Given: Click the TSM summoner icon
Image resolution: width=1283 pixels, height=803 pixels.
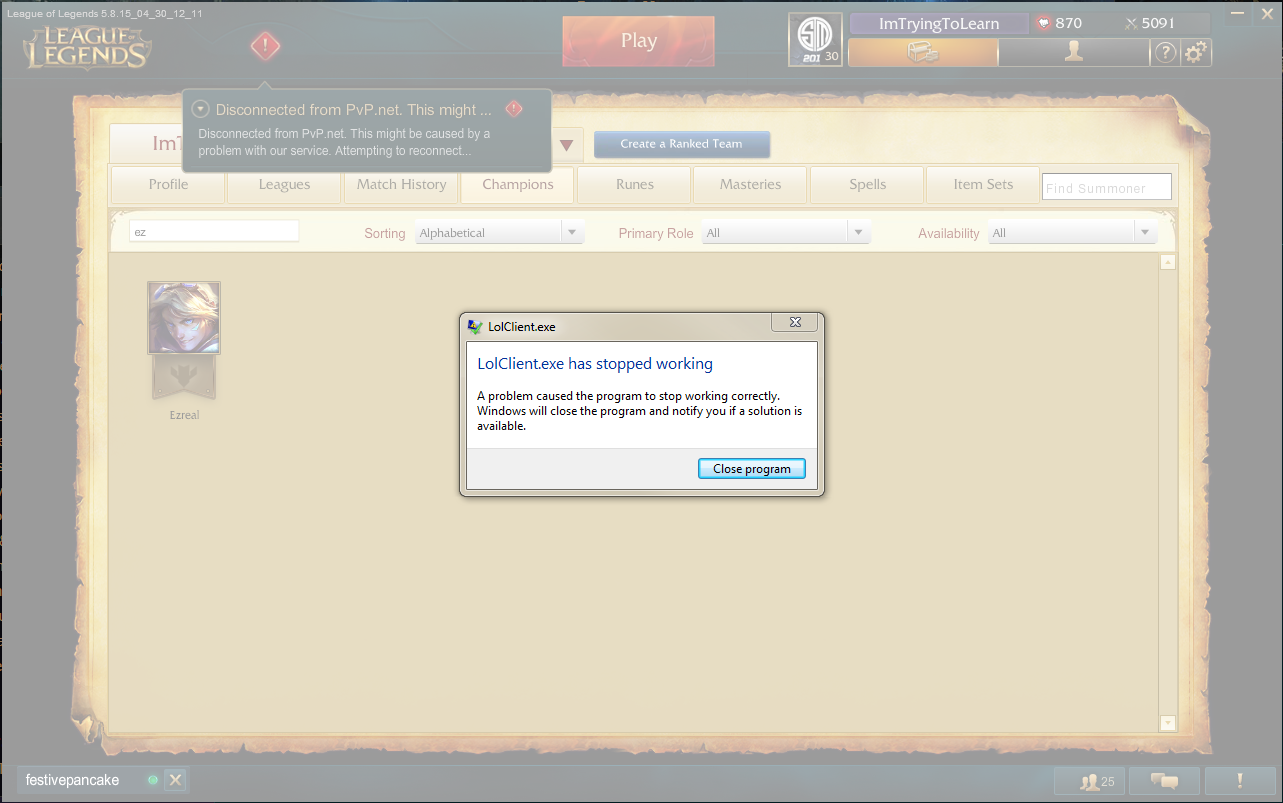Looking at the screenshot, I should [x=815, y=40].
